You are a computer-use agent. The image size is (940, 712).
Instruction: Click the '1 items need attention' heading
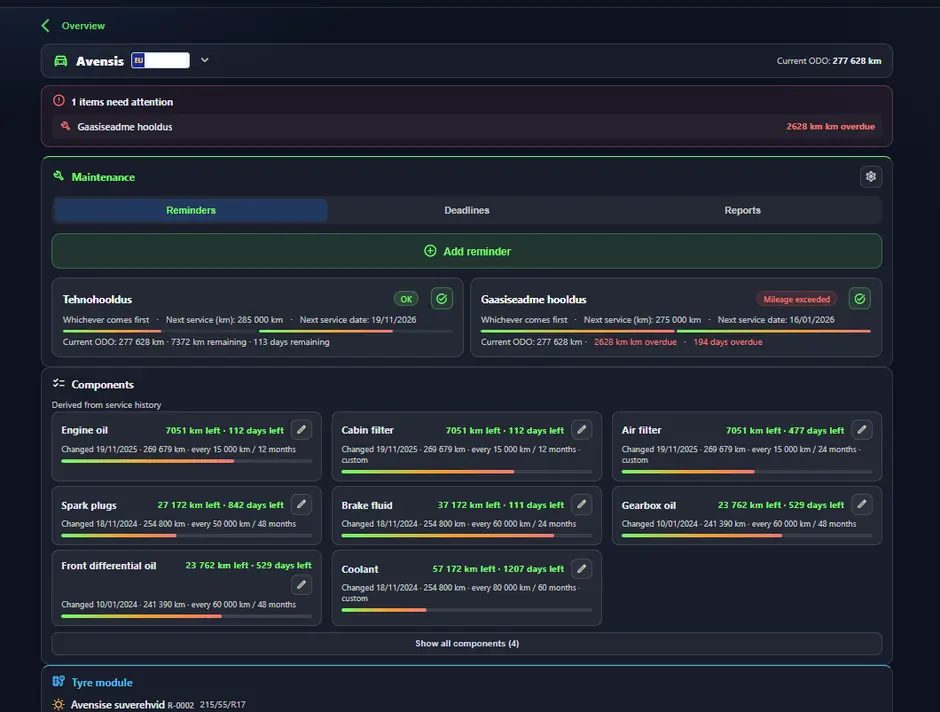click(122, 102)
